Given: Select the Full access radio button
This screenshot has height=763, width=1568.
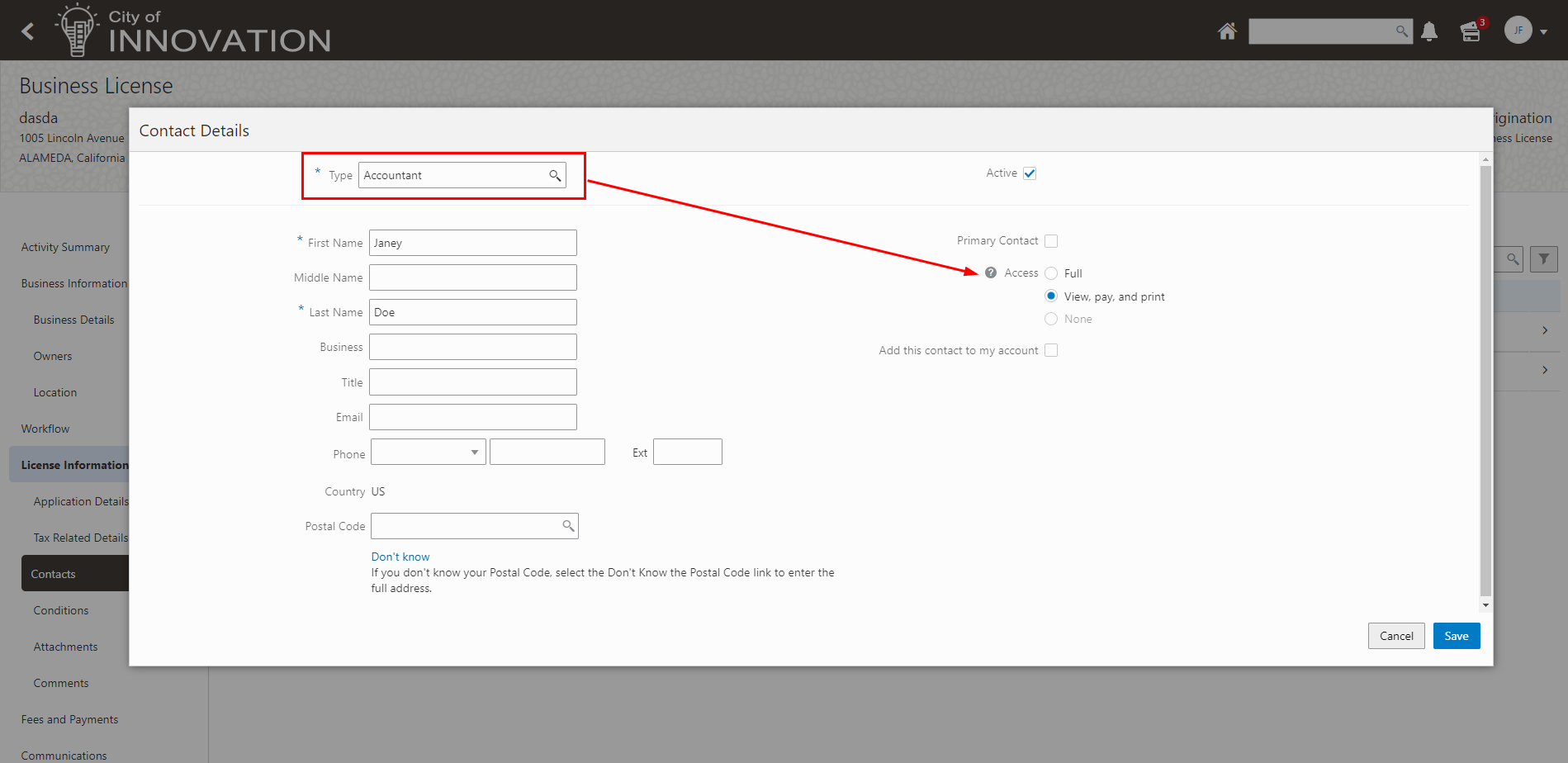Looking at the screenshot, I should [x=1051, y=273].
